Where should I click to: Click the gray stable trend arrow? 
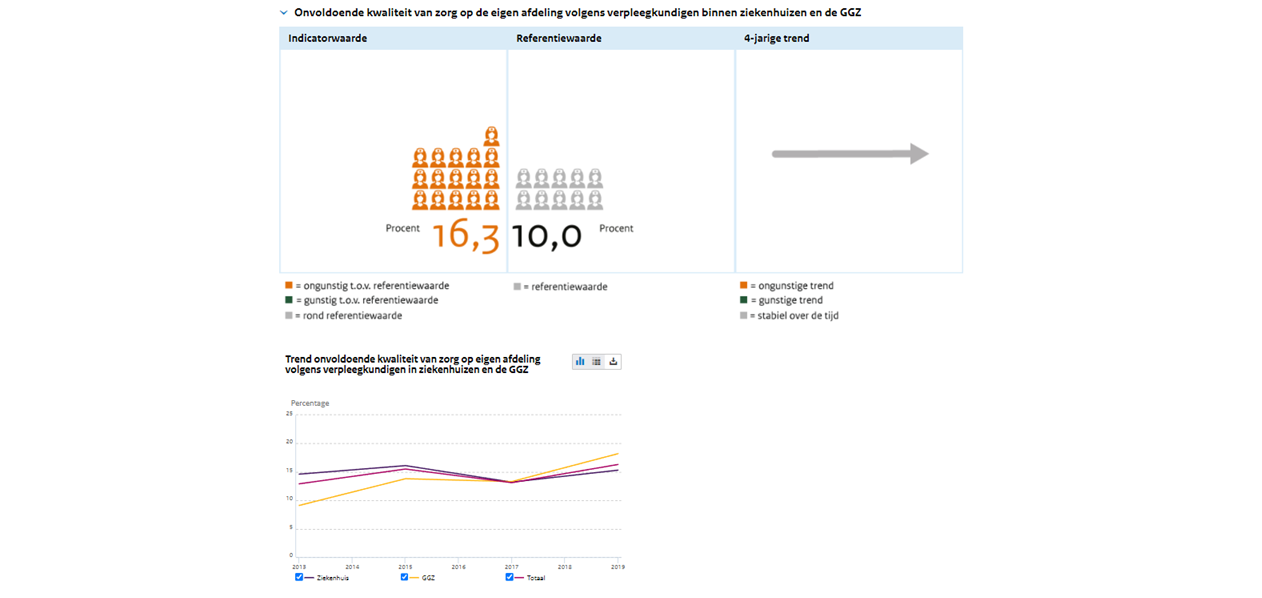(x=850, y=154)
